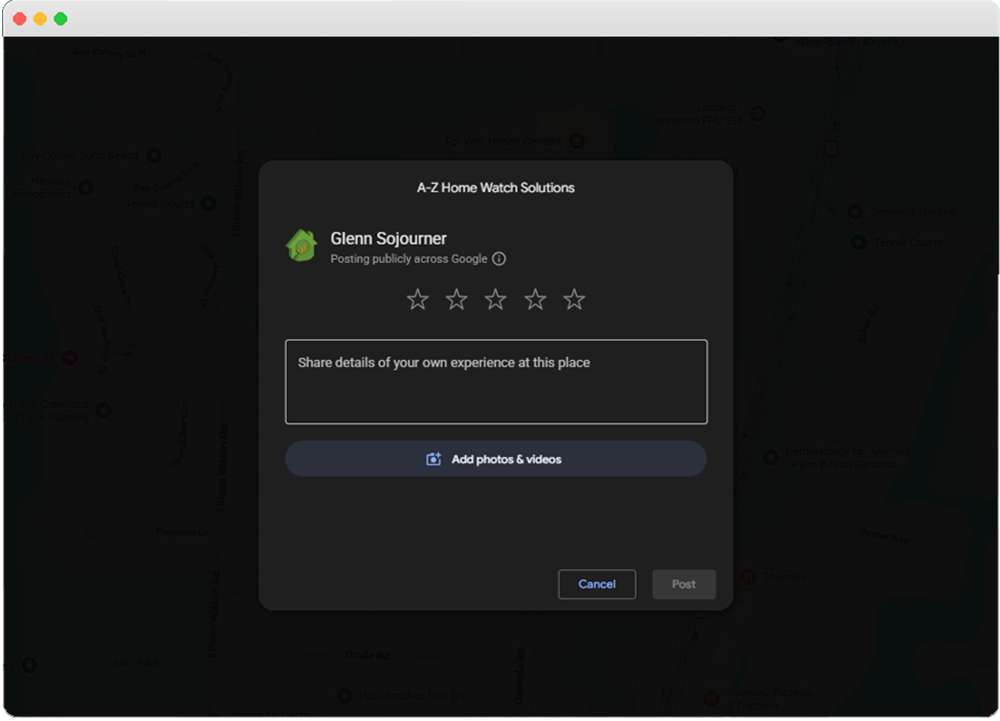Close the window with the red button
Viewport: 1000px width, 721px height.
[20, 18]
